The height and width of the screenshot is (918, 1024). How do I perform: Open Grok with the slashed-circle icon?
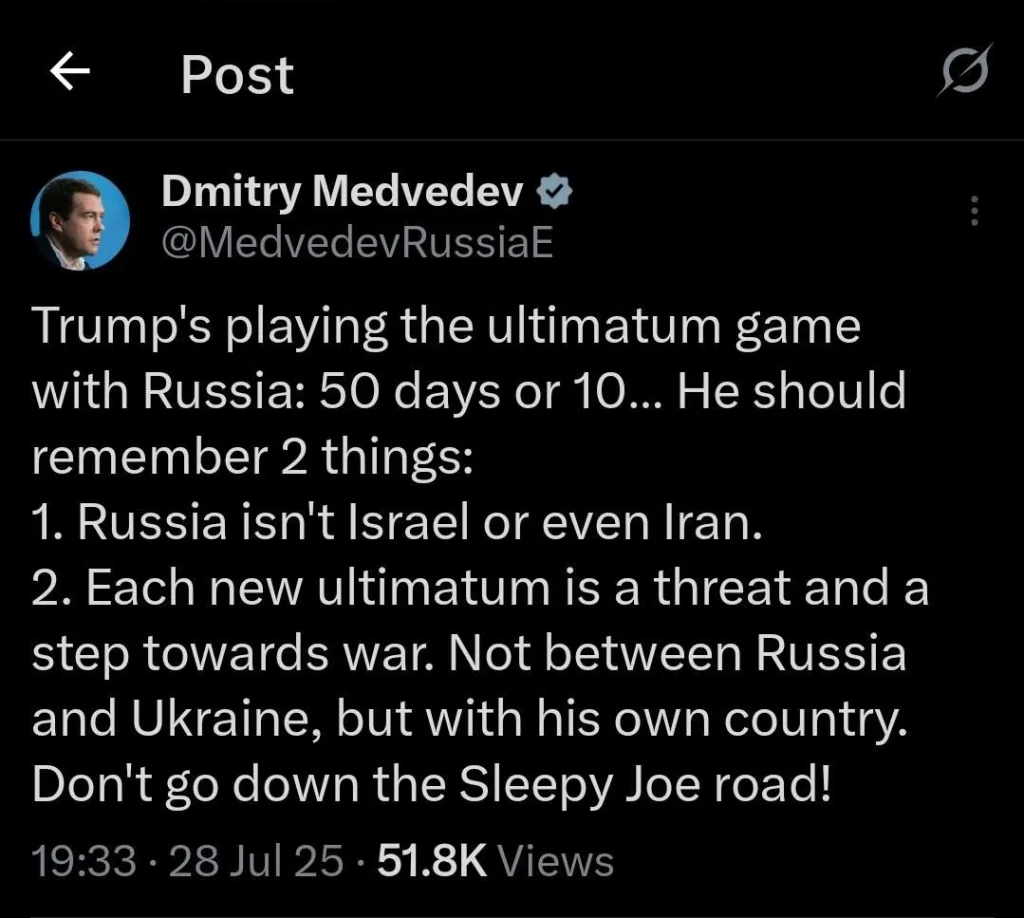point(966,72)
